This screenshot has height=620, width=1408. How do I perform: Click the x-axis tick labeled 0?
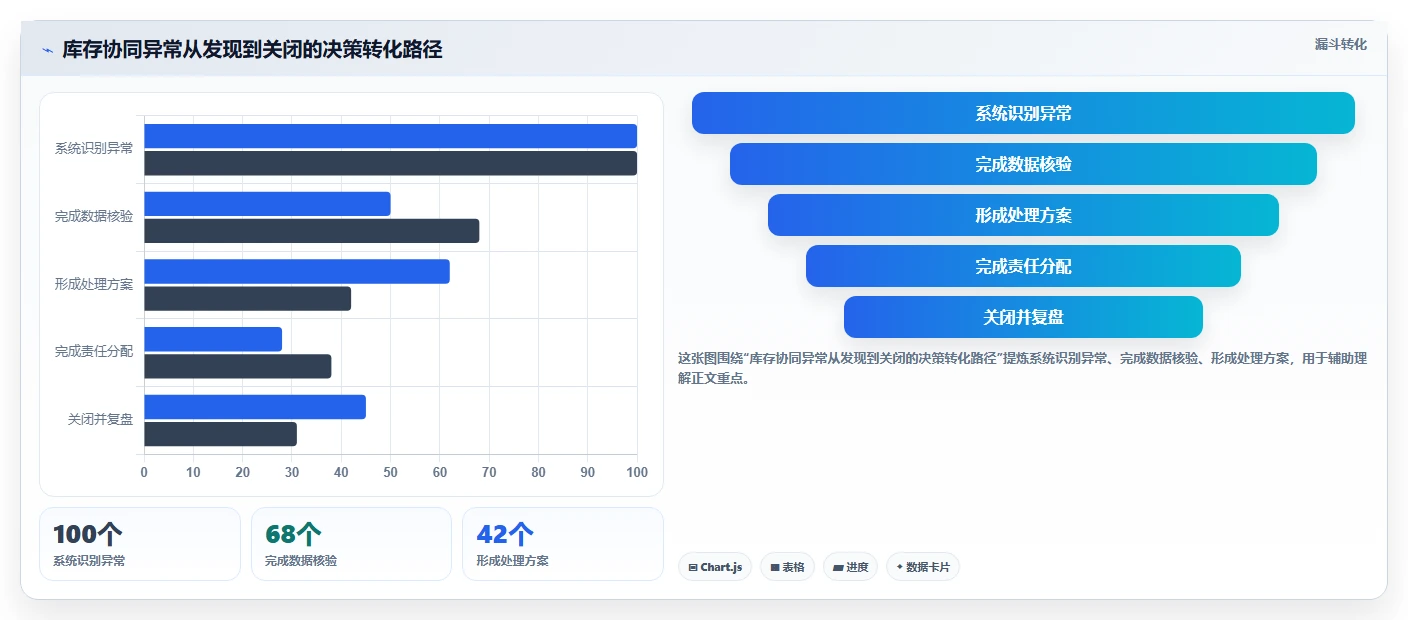(x=144, y=472)
